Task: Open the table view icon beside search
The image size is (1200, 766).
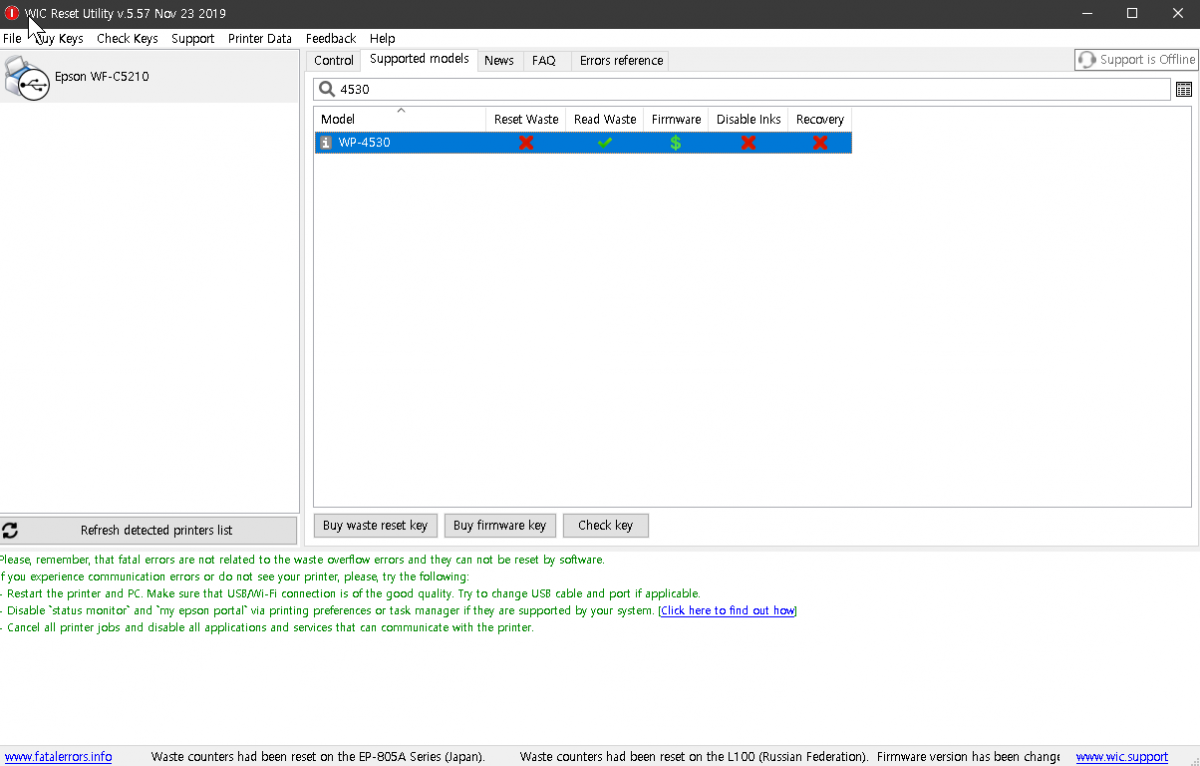Action: (x=1184, y=89)
